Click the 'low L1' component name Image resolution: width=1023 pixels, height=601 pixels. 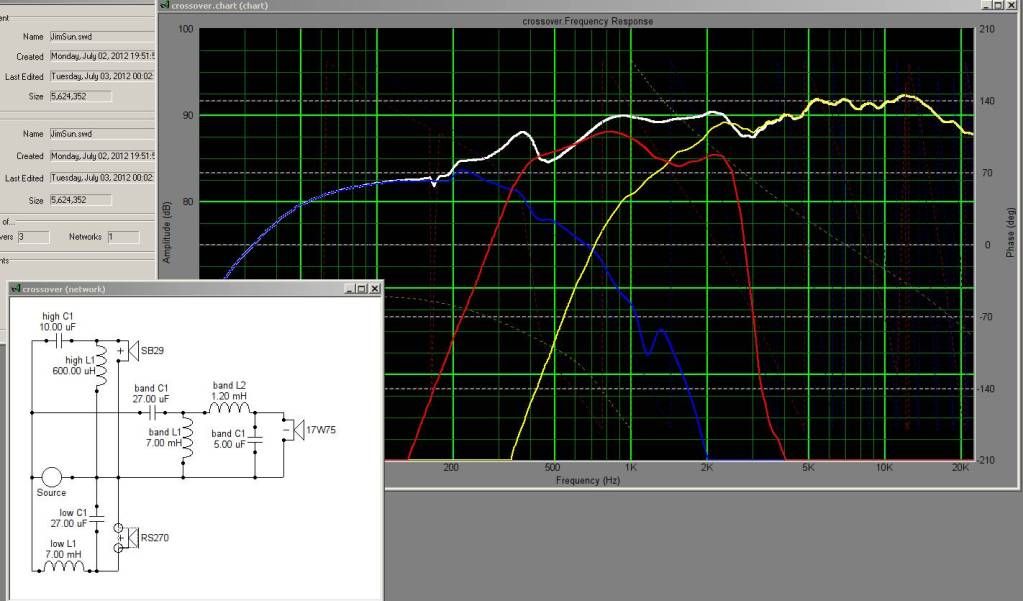pos(63,544)
